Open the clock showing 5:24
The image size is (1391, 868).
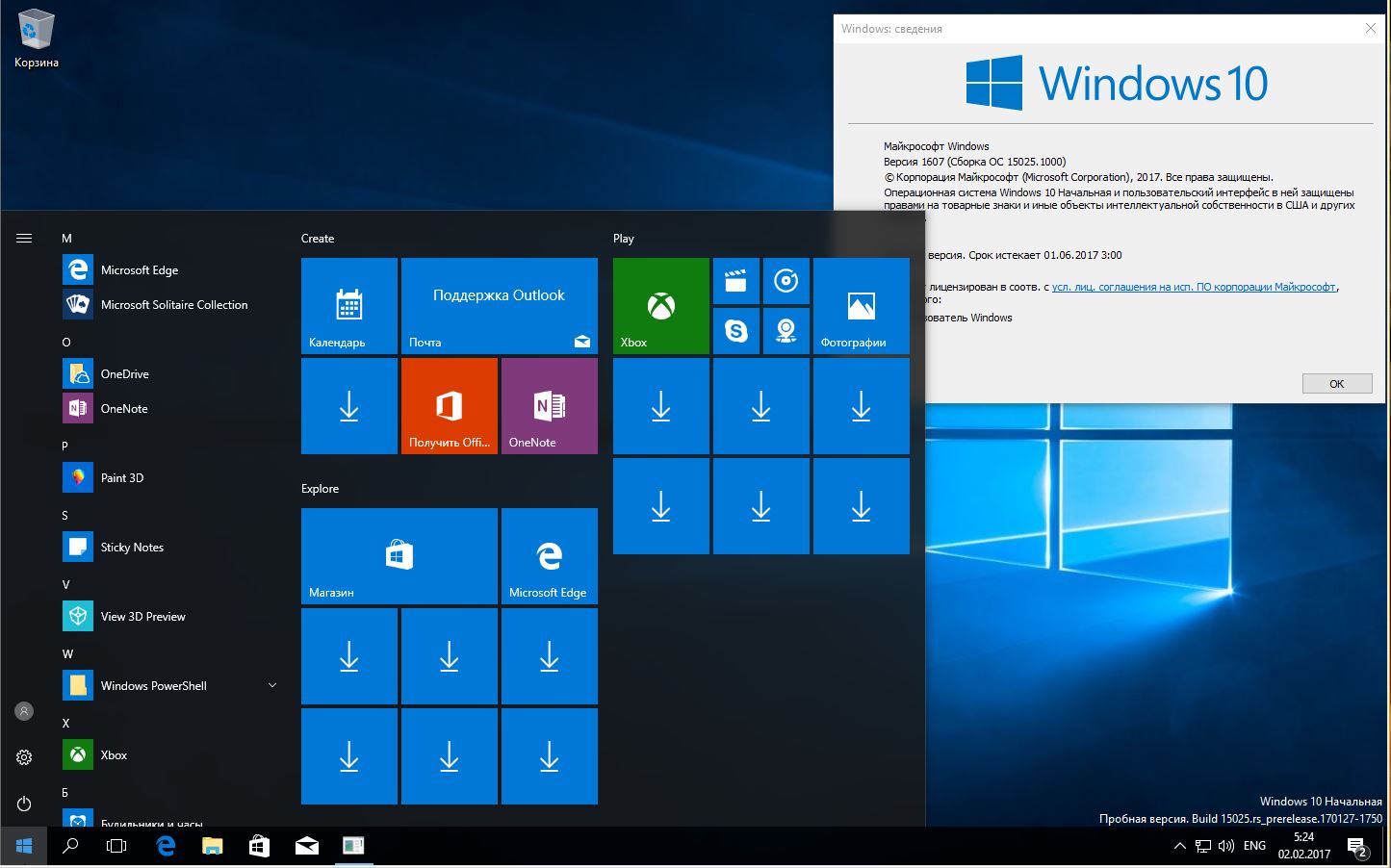[x=1304, y=846]
